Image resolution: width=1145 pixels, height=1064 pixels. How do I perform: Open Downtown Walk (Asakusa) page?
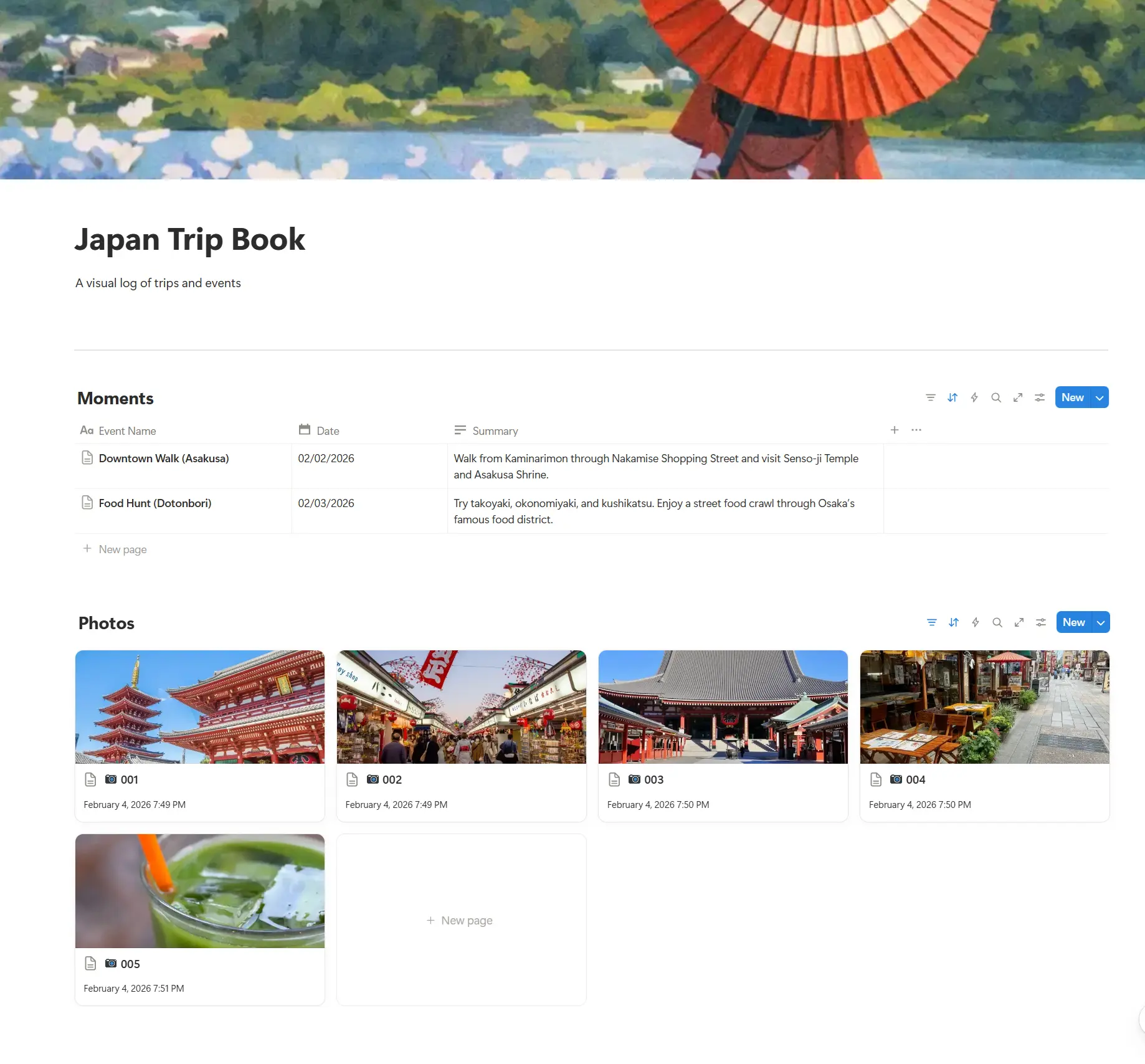click(x=164, y=458)
